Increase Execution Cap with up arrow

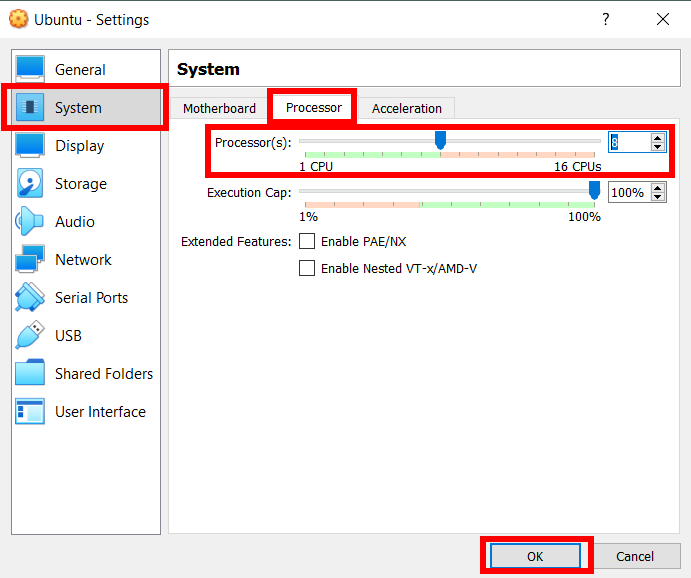(658, 188)
